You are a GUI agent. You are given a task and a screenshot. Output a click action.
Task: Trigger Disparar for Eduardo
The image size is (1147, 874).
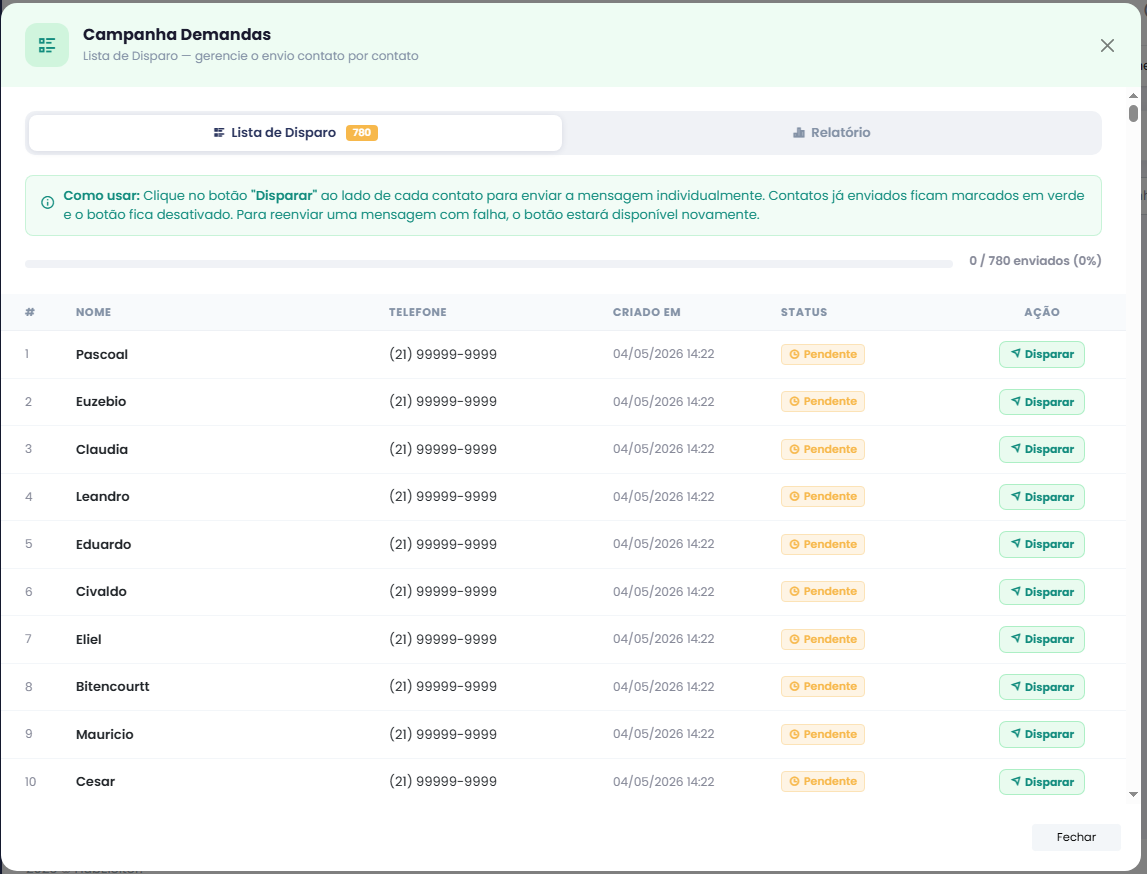[1042, 544]
